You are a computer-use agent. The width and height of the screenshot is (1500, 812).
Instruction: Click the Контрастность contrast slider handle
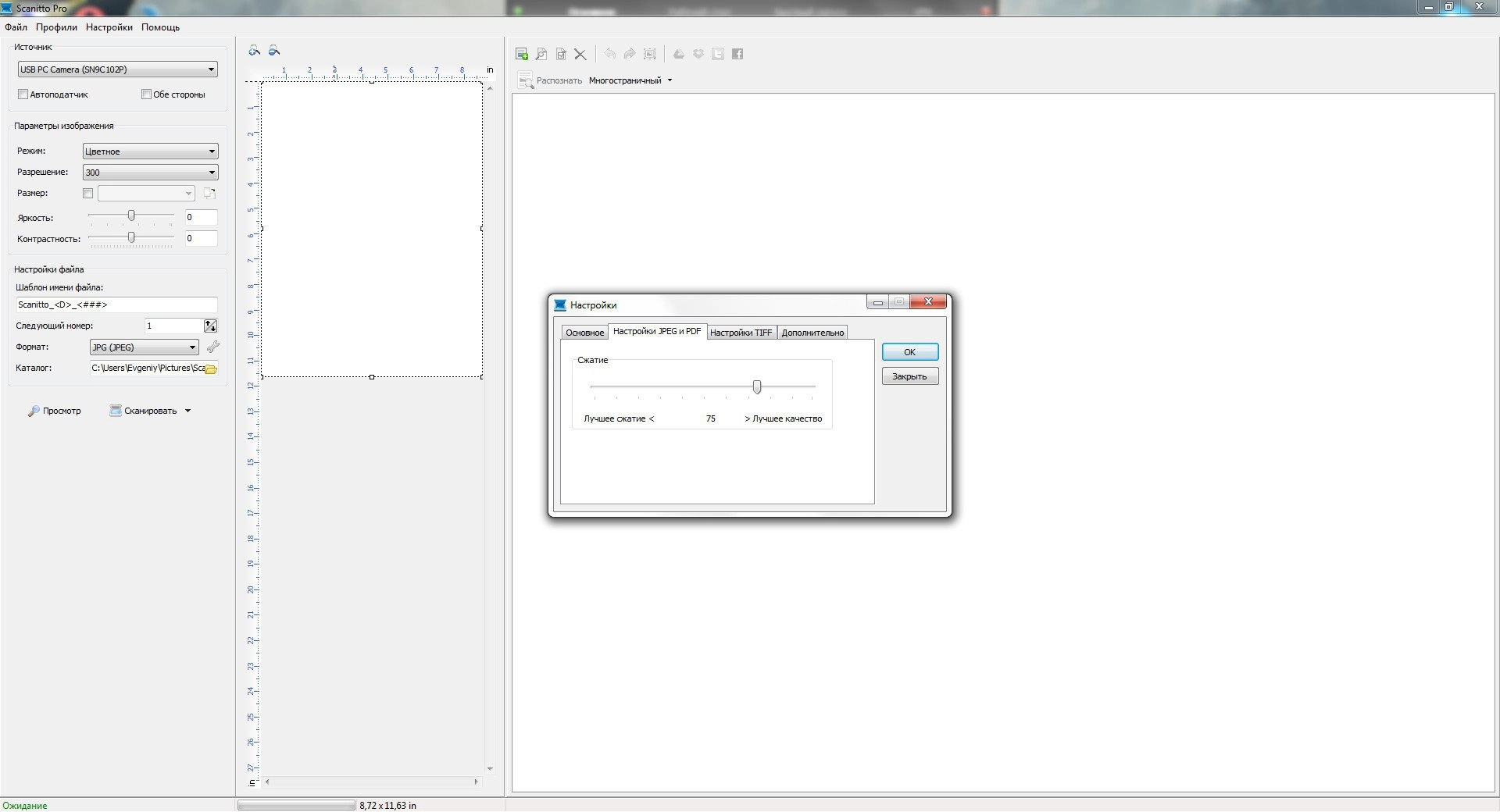[x=131, y=237]
